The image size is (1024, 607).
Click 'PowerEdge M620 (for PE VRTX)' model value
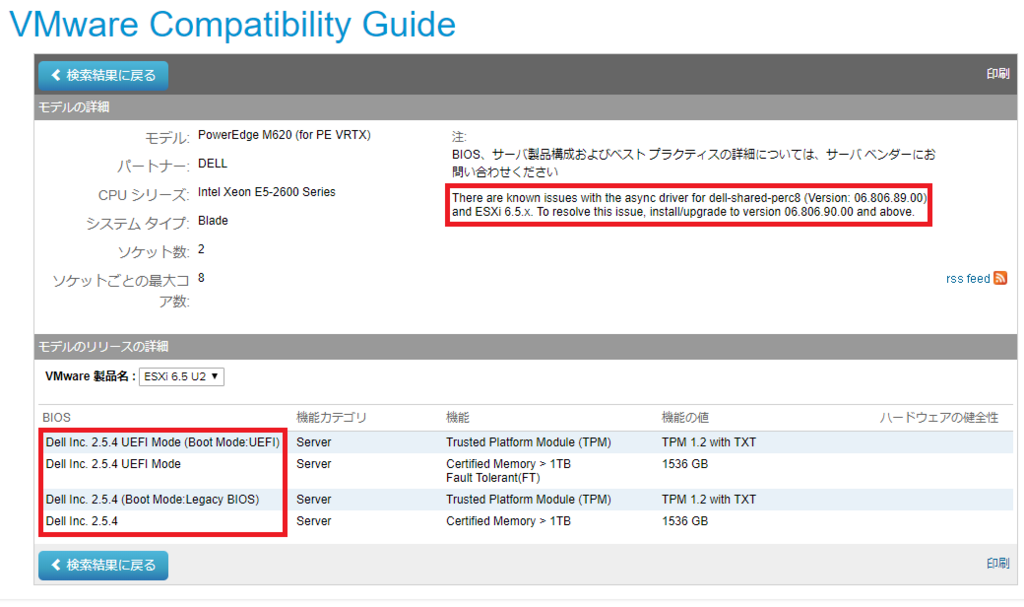[284, 135]
